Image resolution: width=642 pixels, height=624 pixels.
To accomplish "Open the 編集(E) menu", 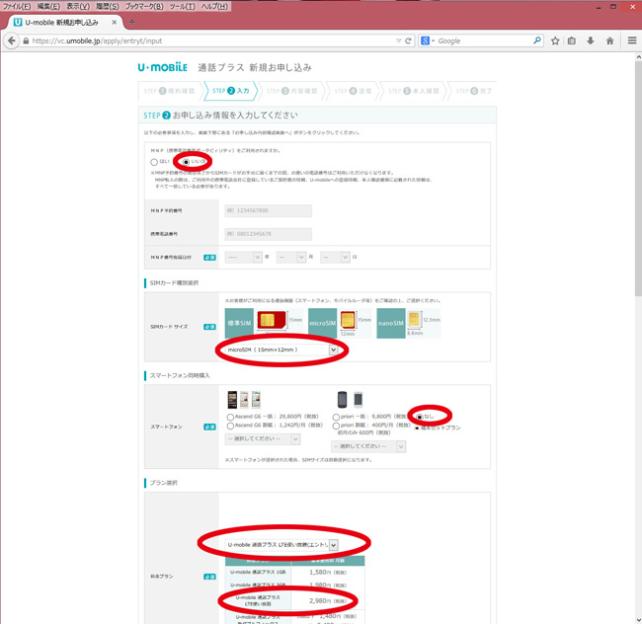I will tap(48, 6).
